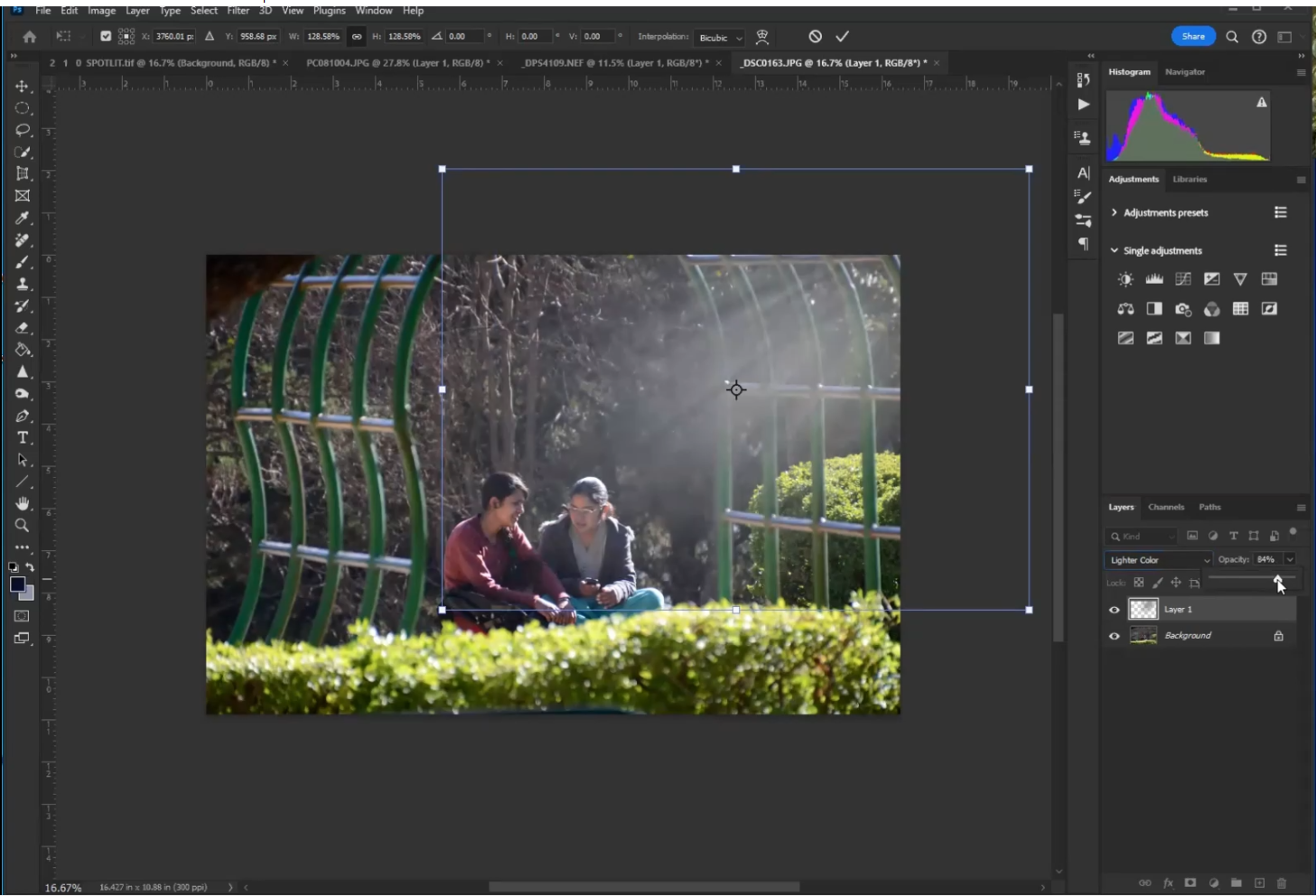Open the Bicubic interpolation dropdown
The image size is (1316, 896).
[x=720, y=38]
